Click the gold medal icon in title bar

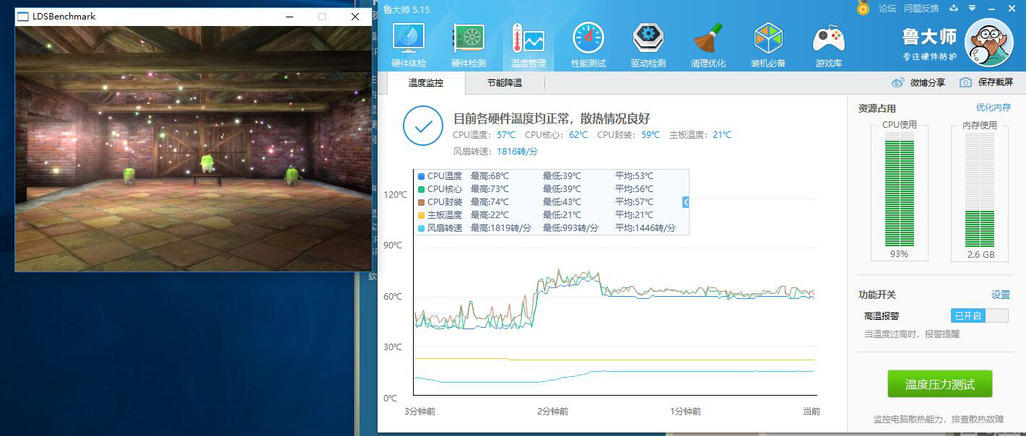pyautogui.click(x=864, y=9)
